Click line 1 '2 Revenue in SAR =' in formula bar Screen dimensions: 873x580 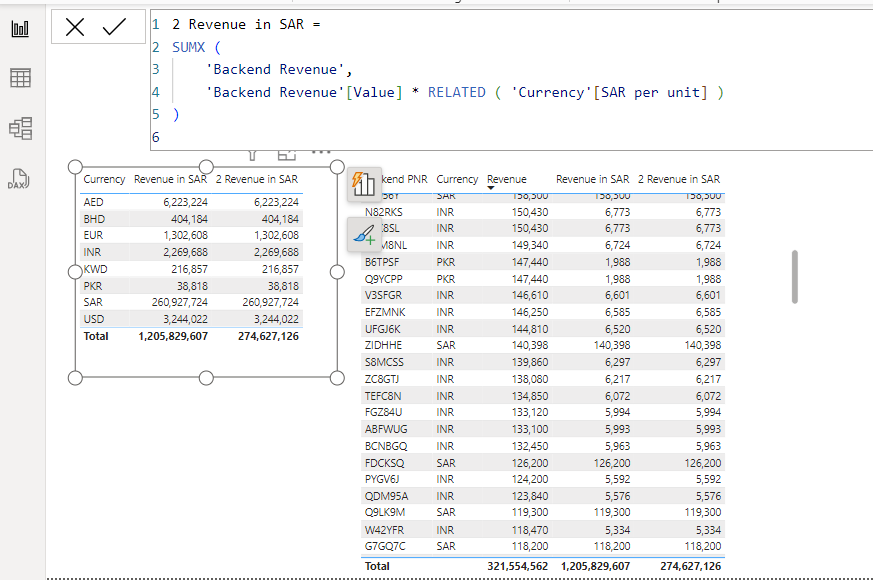point(246,24)
